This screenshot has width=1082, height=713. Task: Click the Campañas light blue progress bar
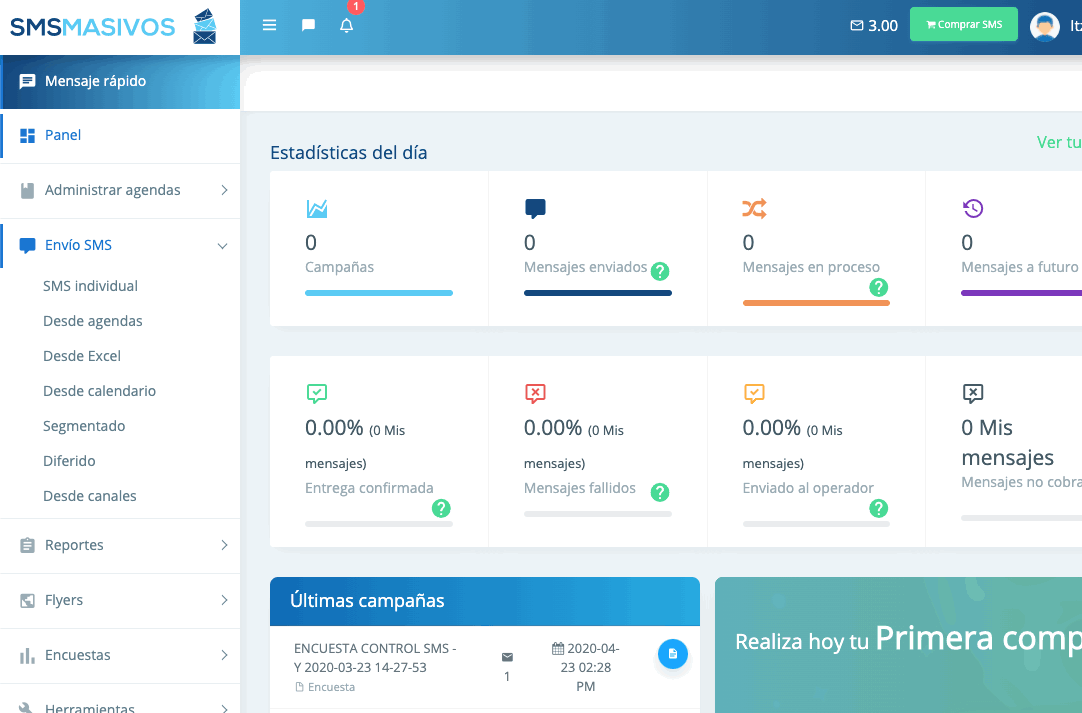tap(379, 293)
